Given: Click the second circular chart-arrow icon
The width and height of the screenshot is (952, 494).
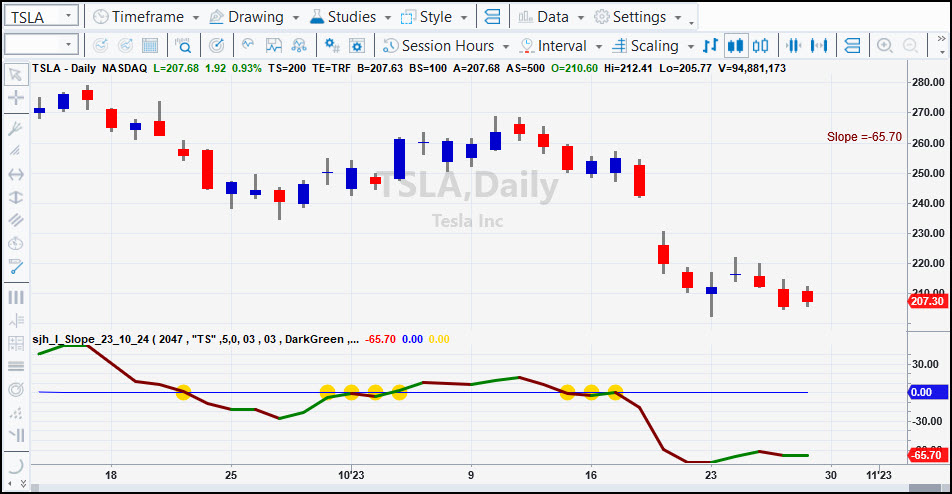Looking at the screenshot, I should click(x=125, y=46).
